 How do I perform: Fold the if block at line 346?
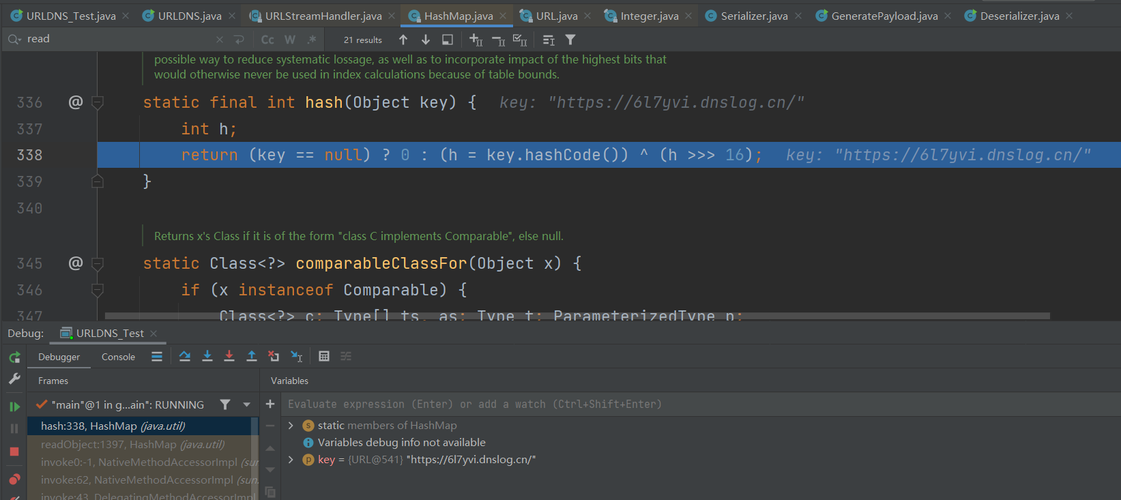coord(97,290)
